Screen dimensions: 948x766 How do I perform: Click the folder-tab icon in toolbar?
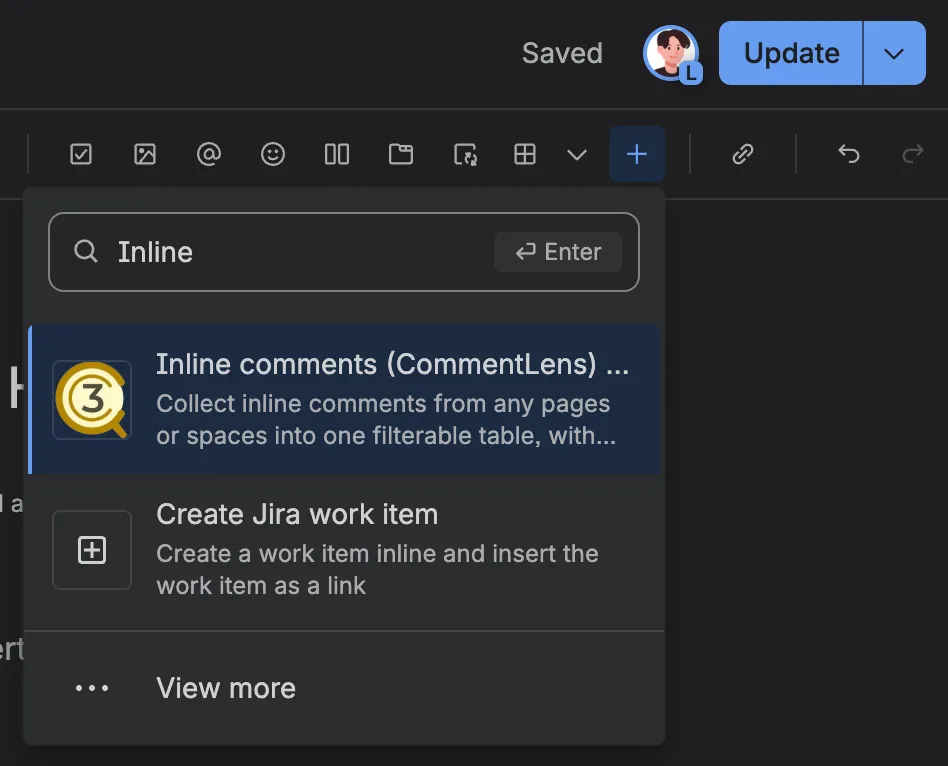click(x=401, y=154)
